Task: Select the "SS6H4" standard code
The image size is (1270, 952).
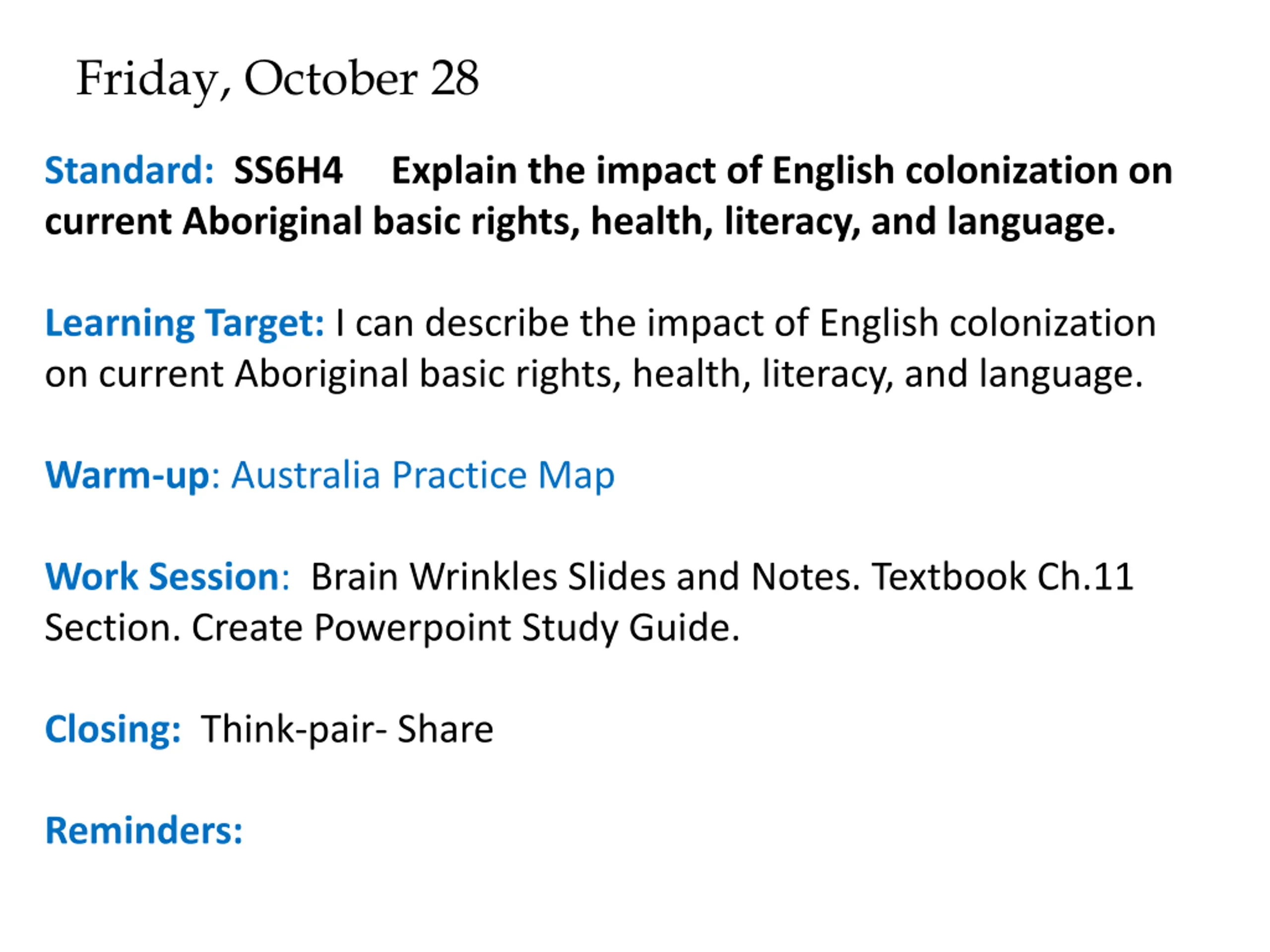Action: pyautogui.click(x=288, y=171)
